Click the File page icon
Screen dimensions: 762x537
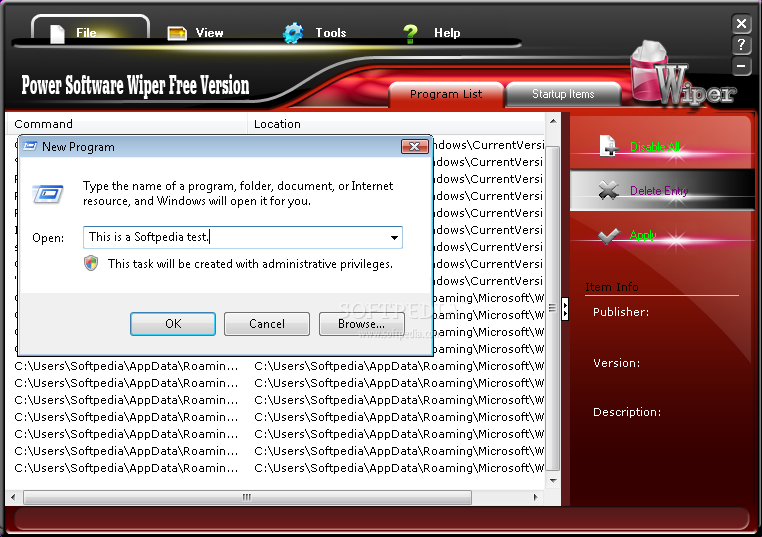[x=57, y=34]
